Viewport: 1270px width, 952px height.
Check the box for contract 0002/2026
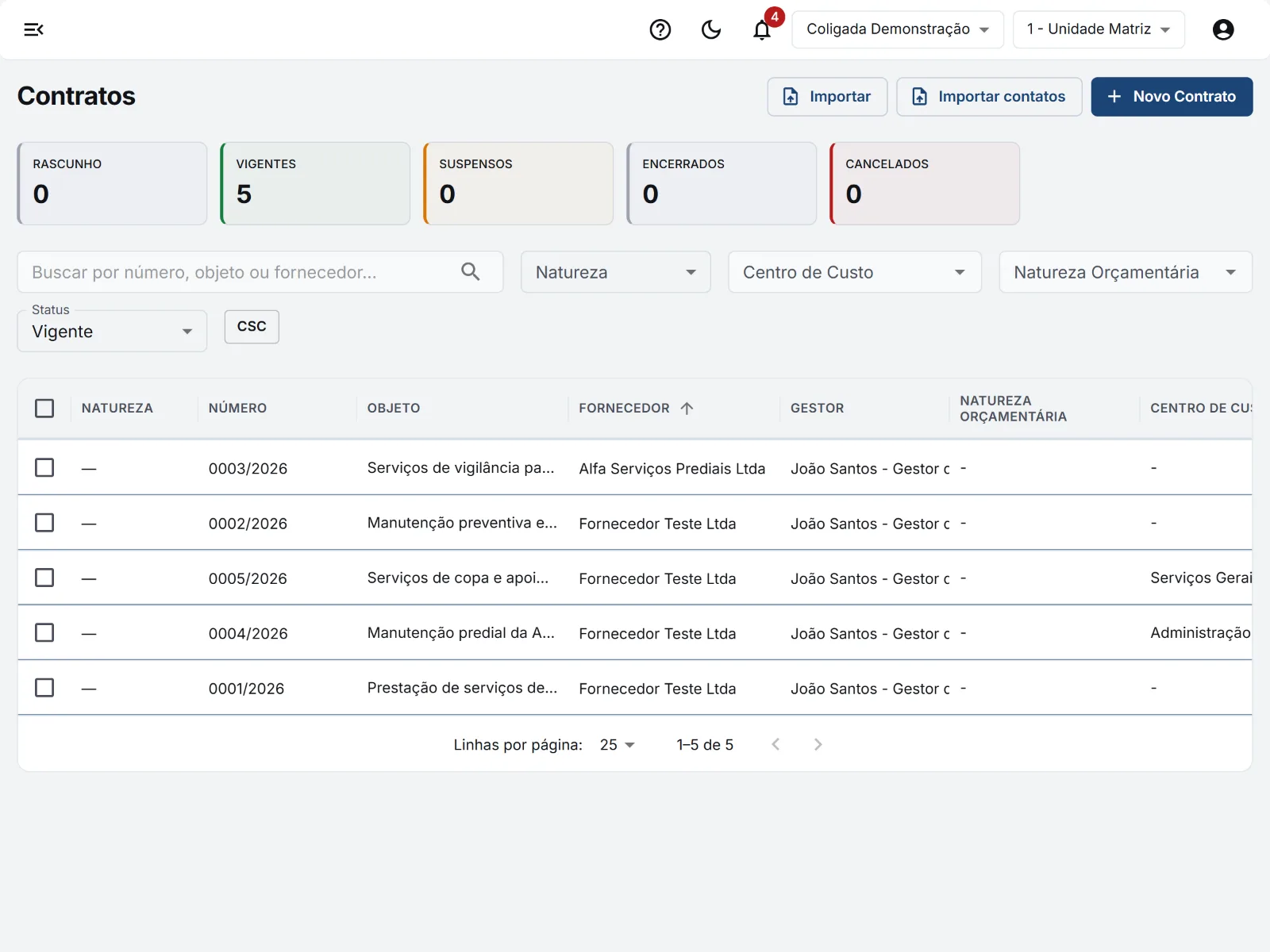44,523
